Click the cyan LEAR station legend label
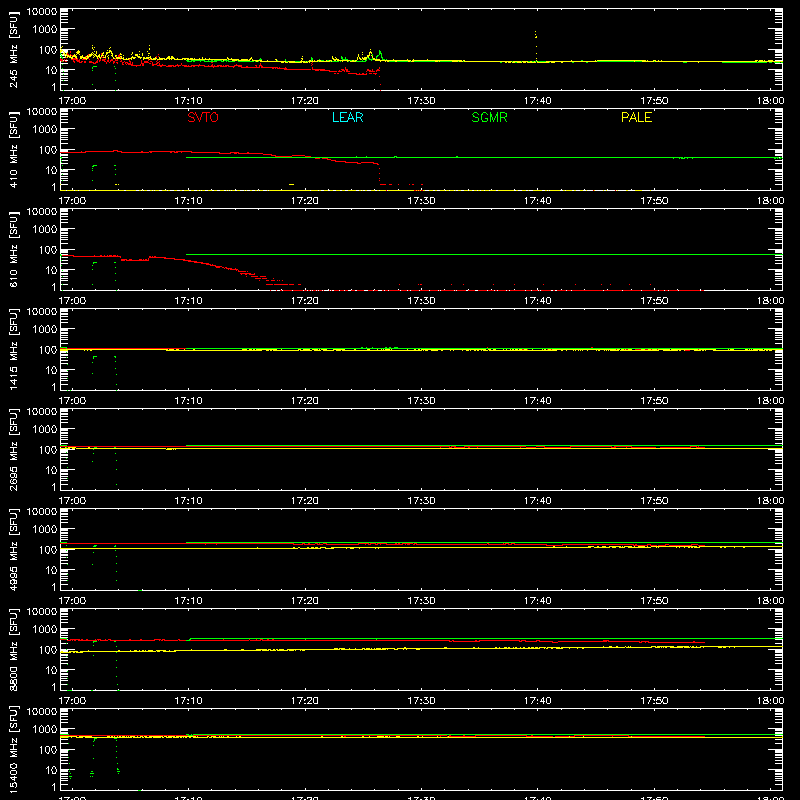Screen dimensions: 800x800 coord(347,117)
